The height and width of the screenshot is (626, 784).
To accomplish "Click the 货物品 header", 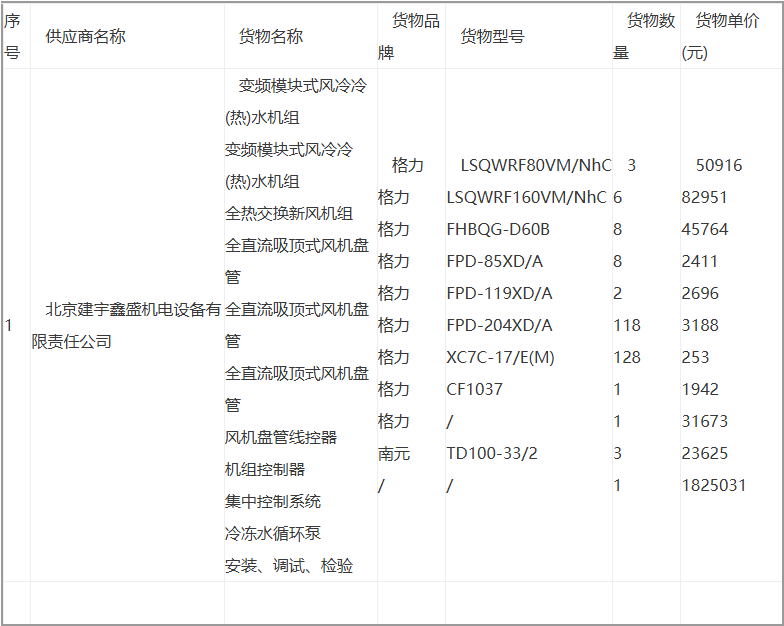I will pos(416,20).
